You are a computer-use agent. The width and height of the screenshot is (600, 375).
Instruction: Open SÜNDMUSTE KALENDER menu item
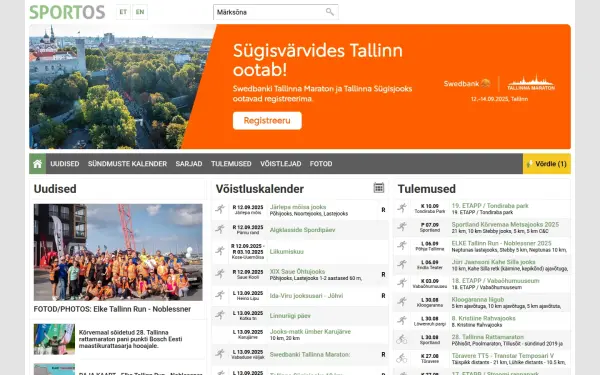tap(127, 164)
